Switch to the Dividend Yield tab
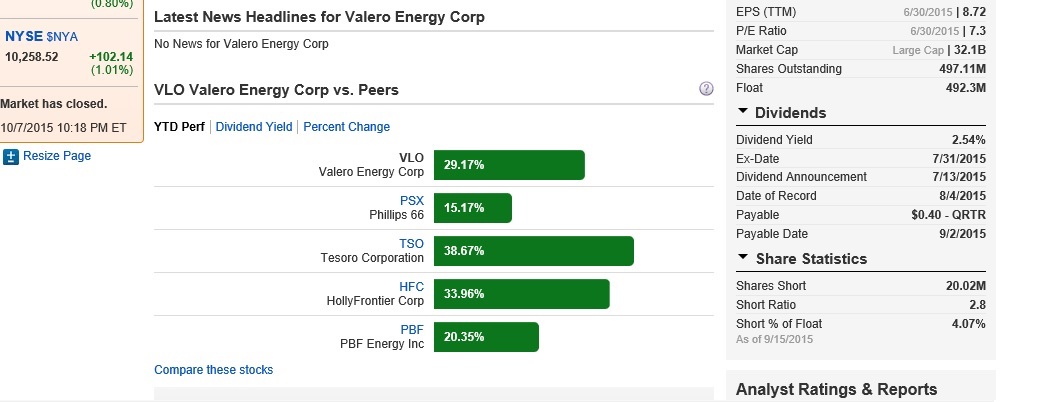The image size is (1050, 402). pos(254,127)
